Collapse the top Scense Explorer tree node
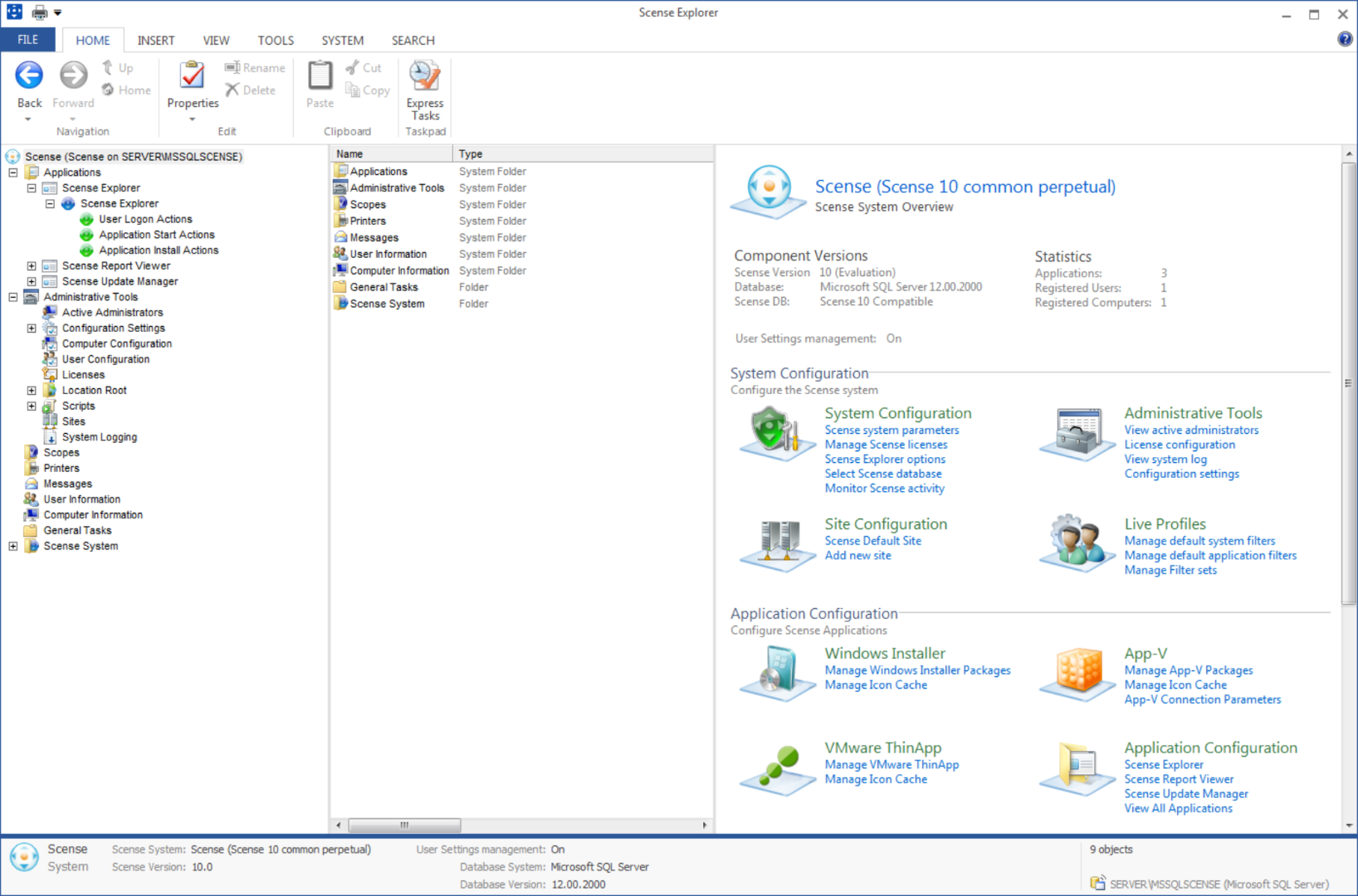 tap(32, 188)
